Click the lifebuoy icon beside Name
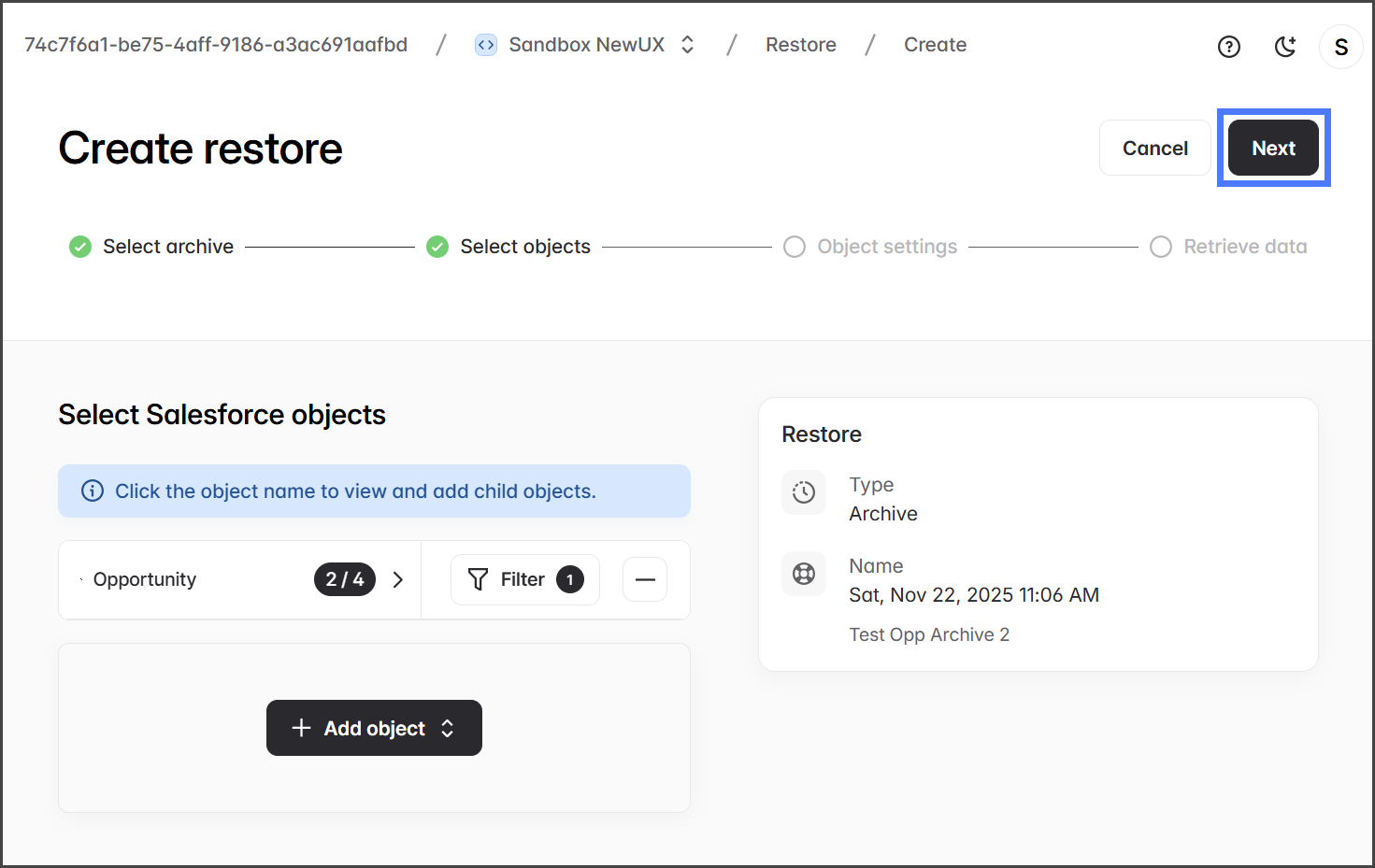Viewport: 1375px width, 868px height. click(x=804, y=574)
